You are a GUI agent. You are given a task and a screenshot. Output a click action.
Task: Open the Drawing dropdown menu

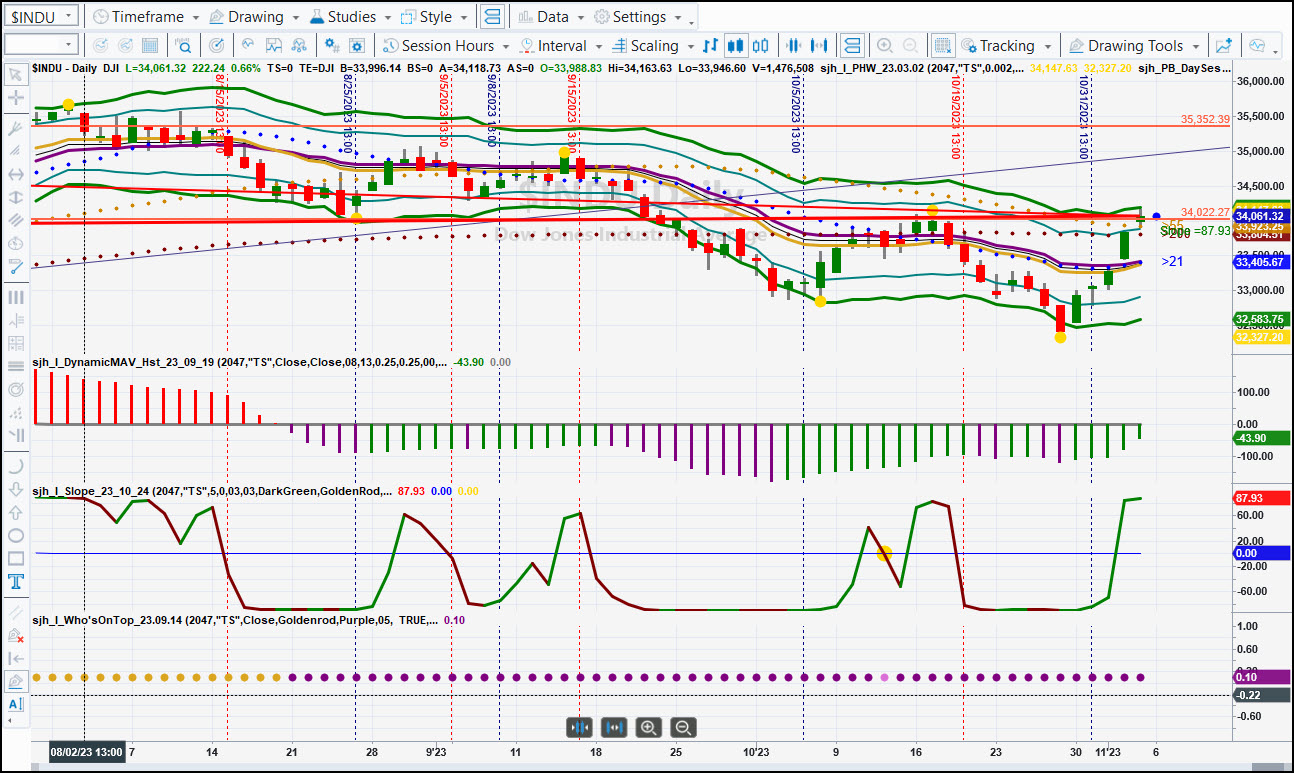pyautogui.click(x=254, y=17)
